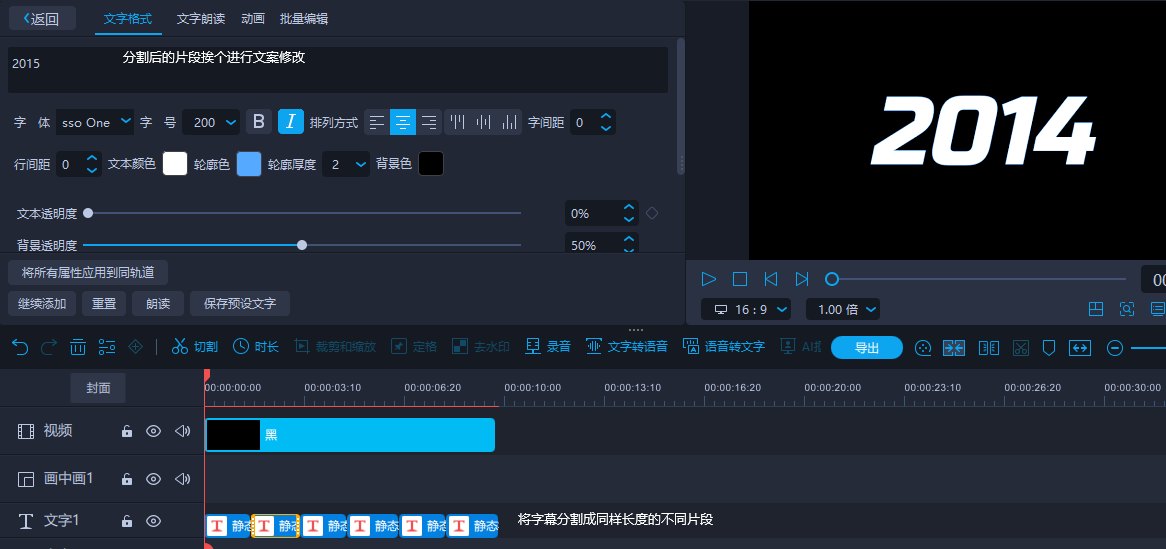
Task: Click the fullscreen monitor icon below preview
Action: click(x=1158, y=309)
